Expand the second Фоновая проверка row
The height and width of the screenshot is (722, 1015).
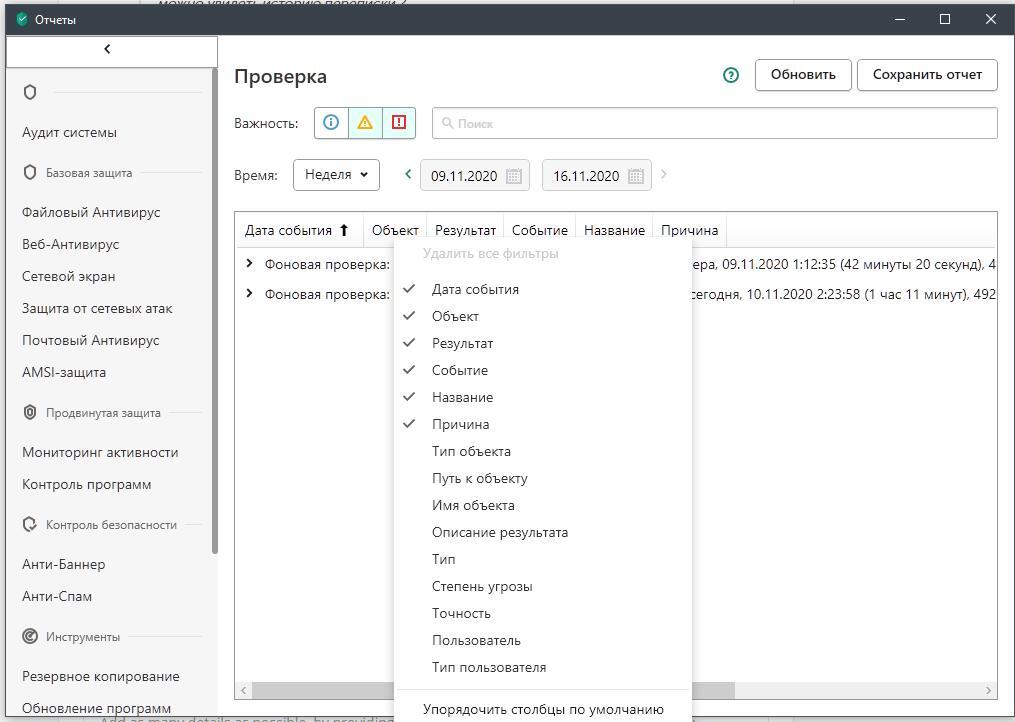click(x=250, y=294)
